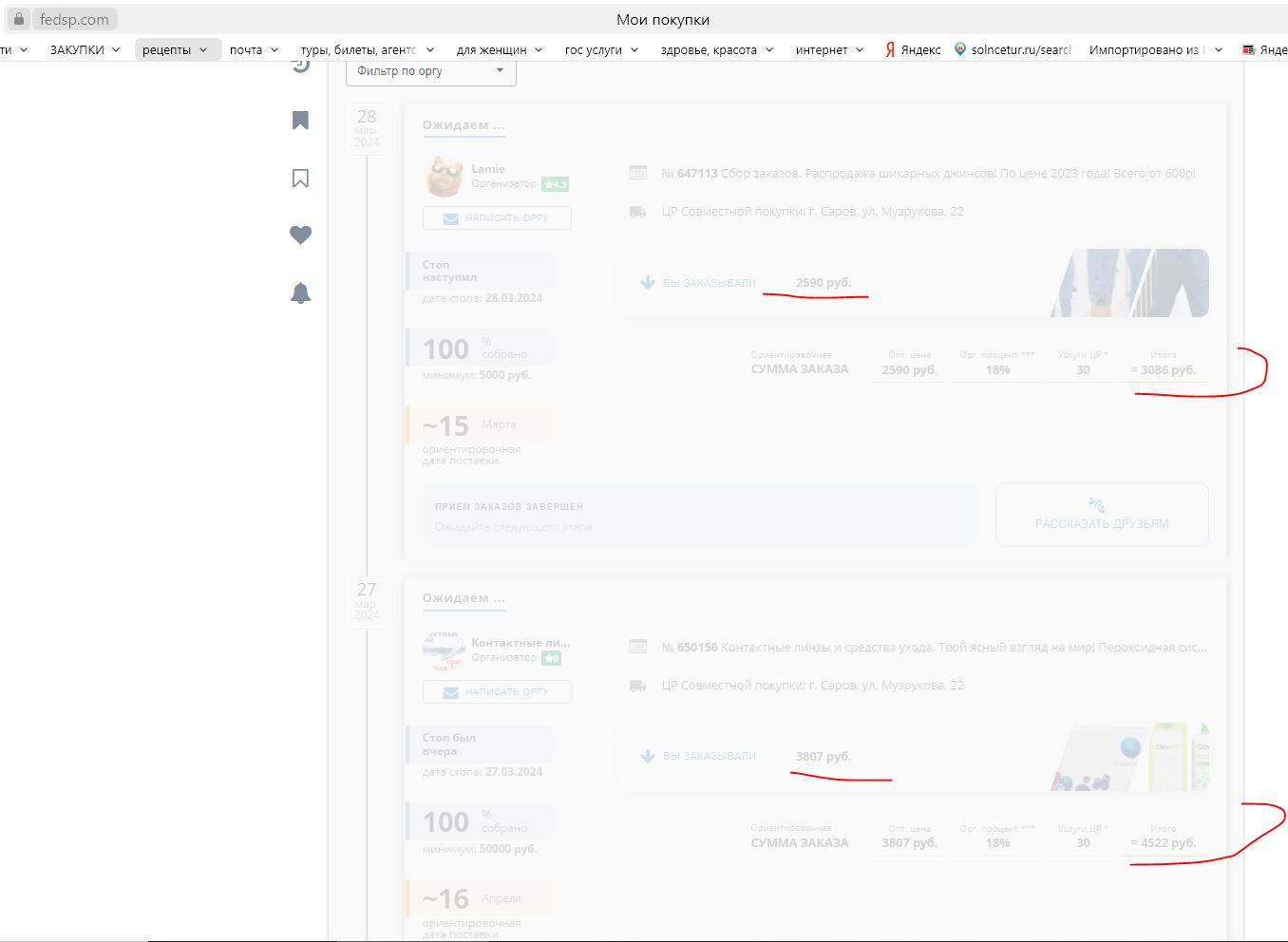
Task: Expand the Фильтр по оргу dropdown
Action: click(x=431, y=71)
